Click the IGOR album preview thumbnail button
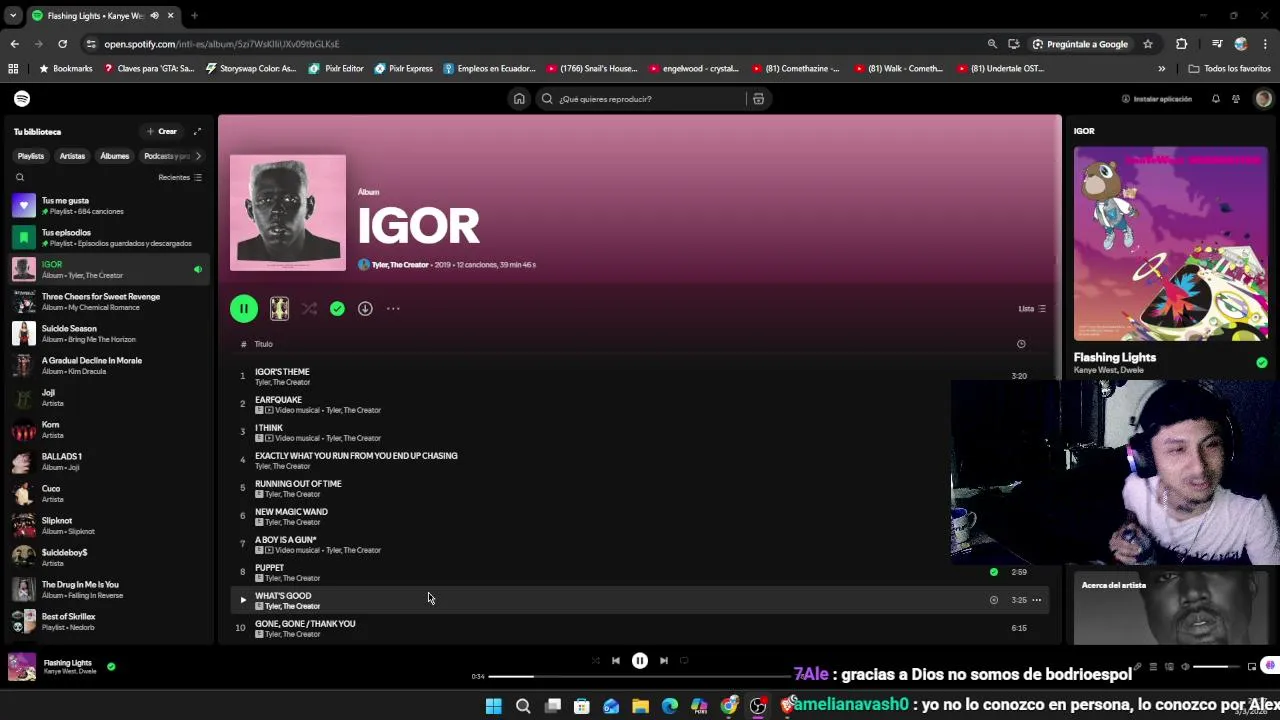Viewport: 1280px width, 720px height. (x=279, y=309)
